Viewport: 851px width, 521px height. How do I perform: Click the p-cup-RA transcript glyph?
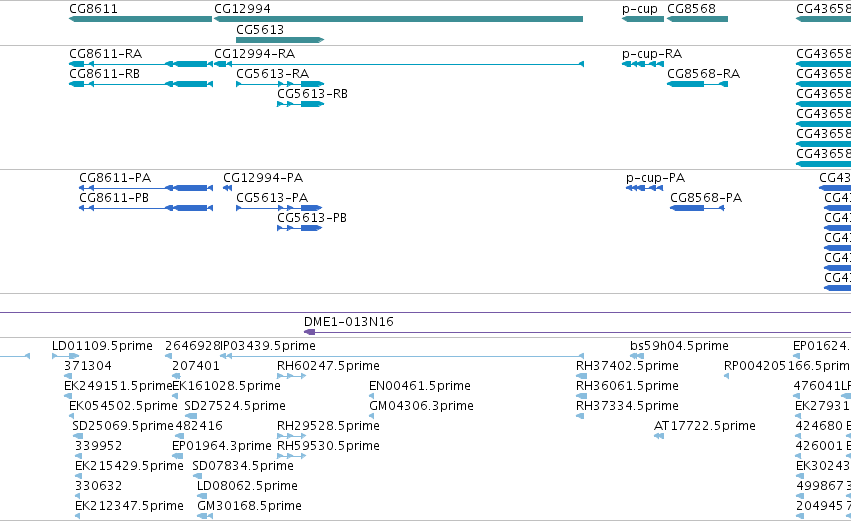pos(643,64)
